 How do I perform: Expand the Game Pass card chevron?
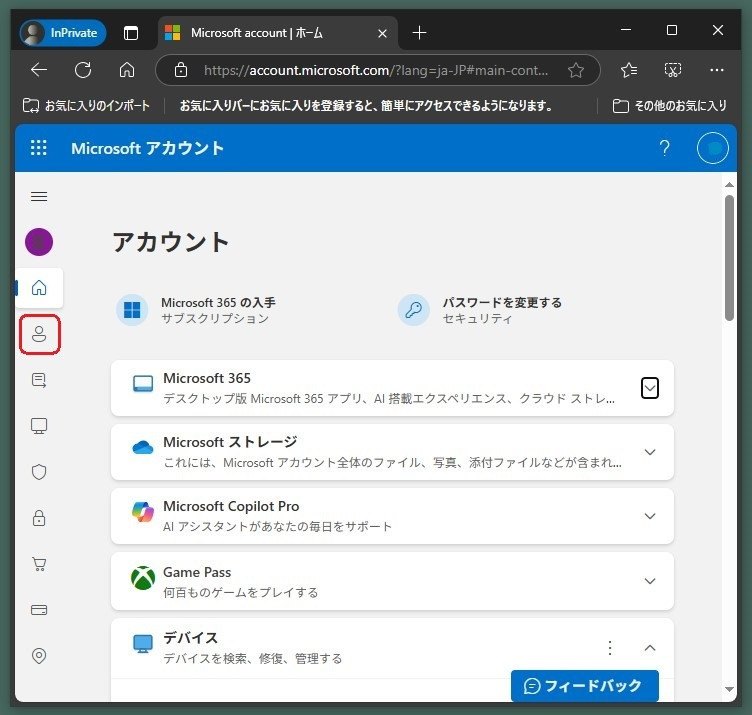click(650, 581)
